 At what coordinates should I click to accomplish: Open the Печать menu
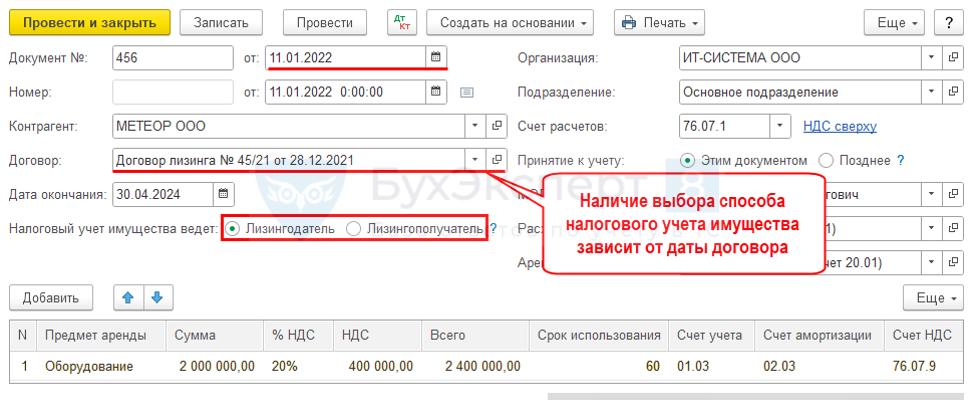point(658,22)
